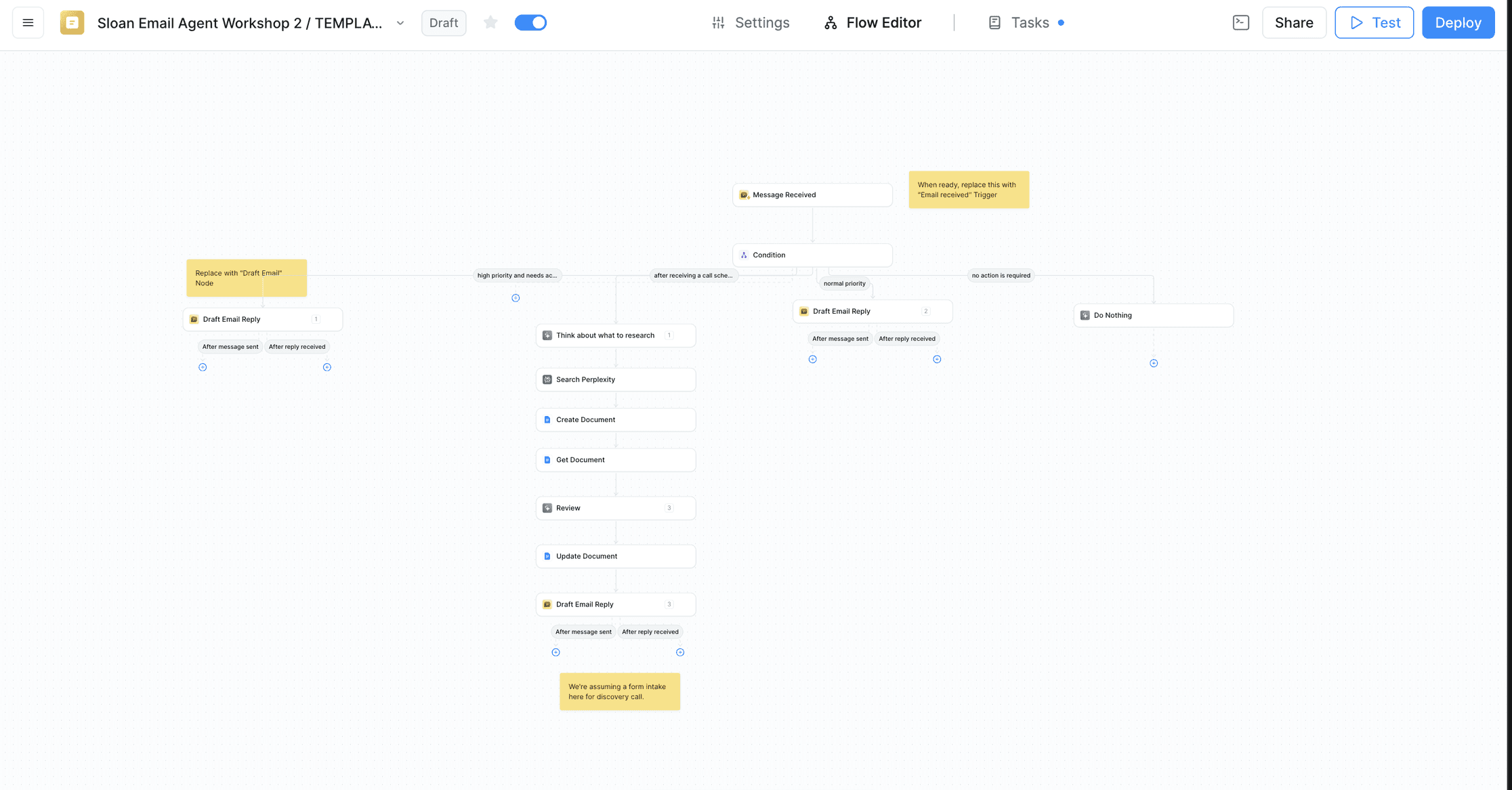Open the terminal console icon
The image size is (1512, 790).
coord(1240,22)
